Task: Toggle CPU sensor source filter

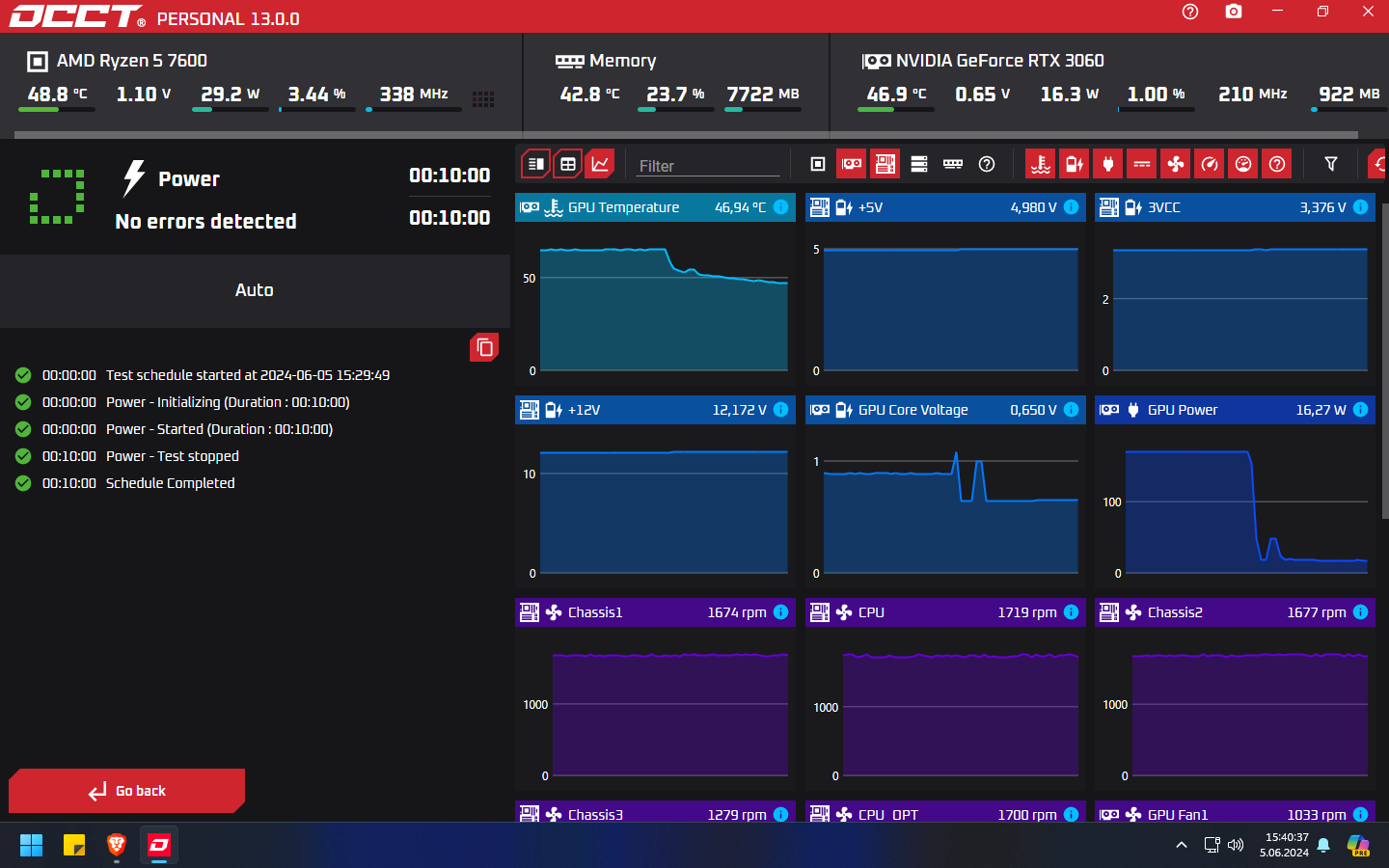Action: click(818, 164)
